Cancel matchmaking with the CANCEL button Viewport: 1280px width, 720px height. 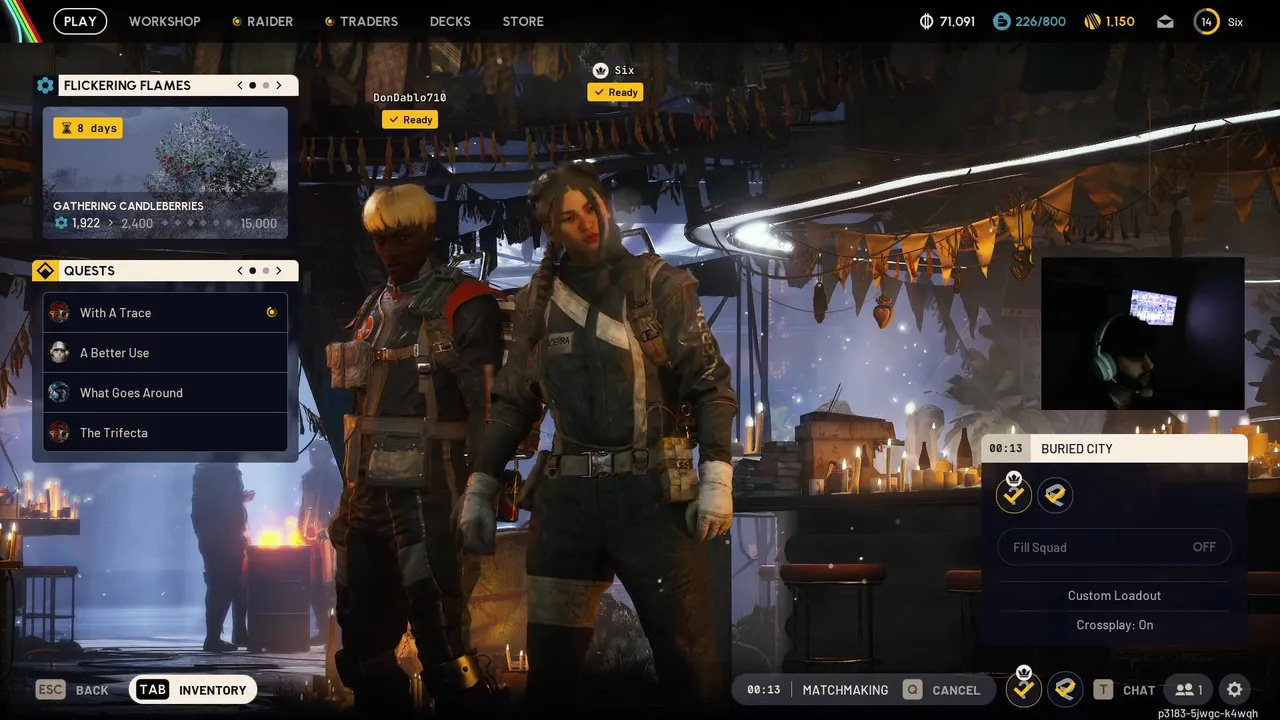click(x=941, y=689)
